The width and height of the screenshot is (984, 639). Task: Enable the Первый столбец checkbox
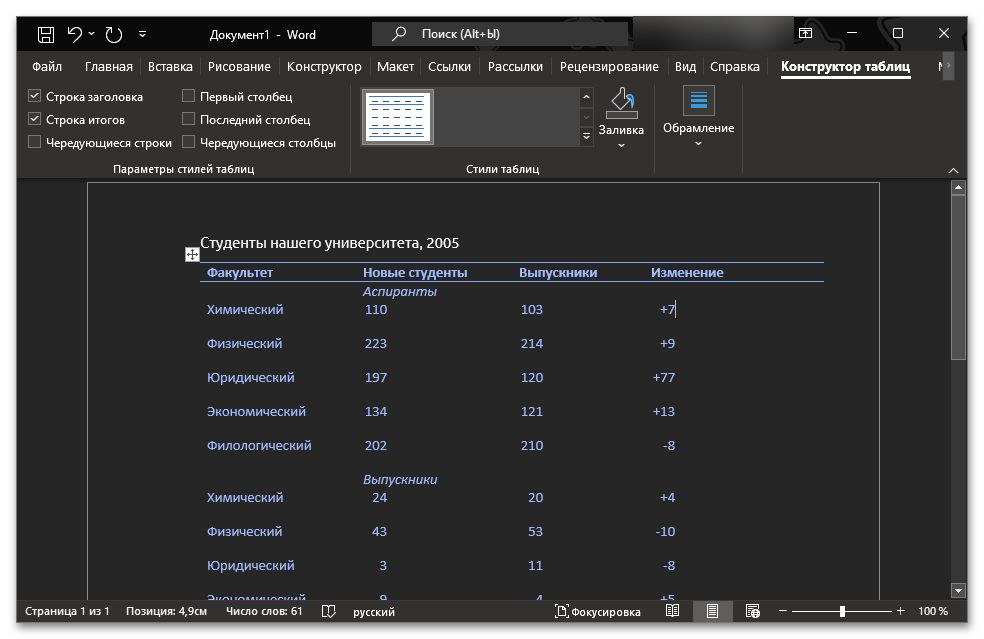coord(189,97)
